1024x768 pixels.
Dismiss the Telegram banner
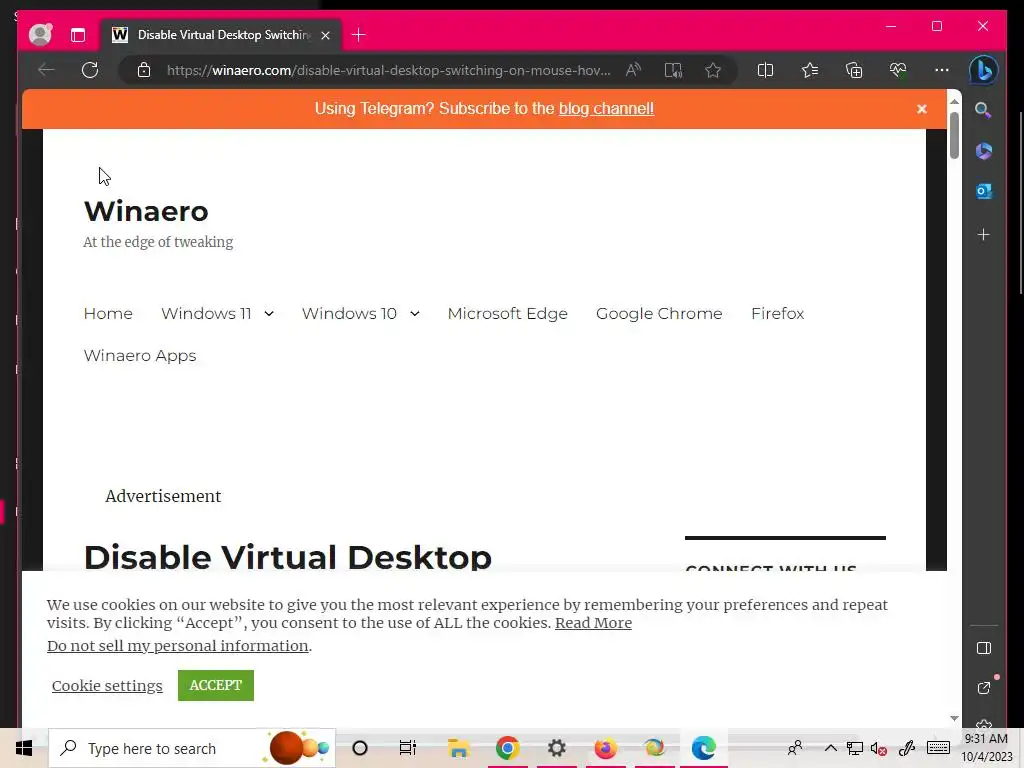tap(921, 109)
